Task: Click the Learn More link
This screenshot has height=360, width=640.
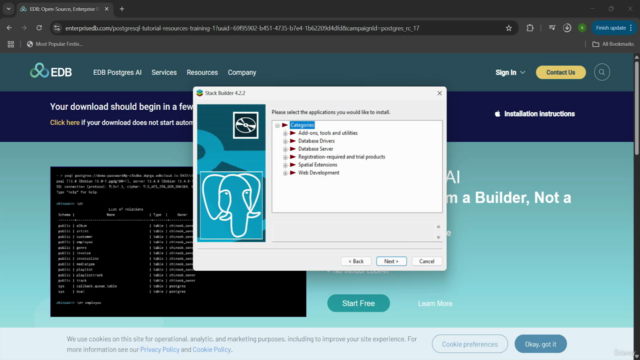Action: 435,304
